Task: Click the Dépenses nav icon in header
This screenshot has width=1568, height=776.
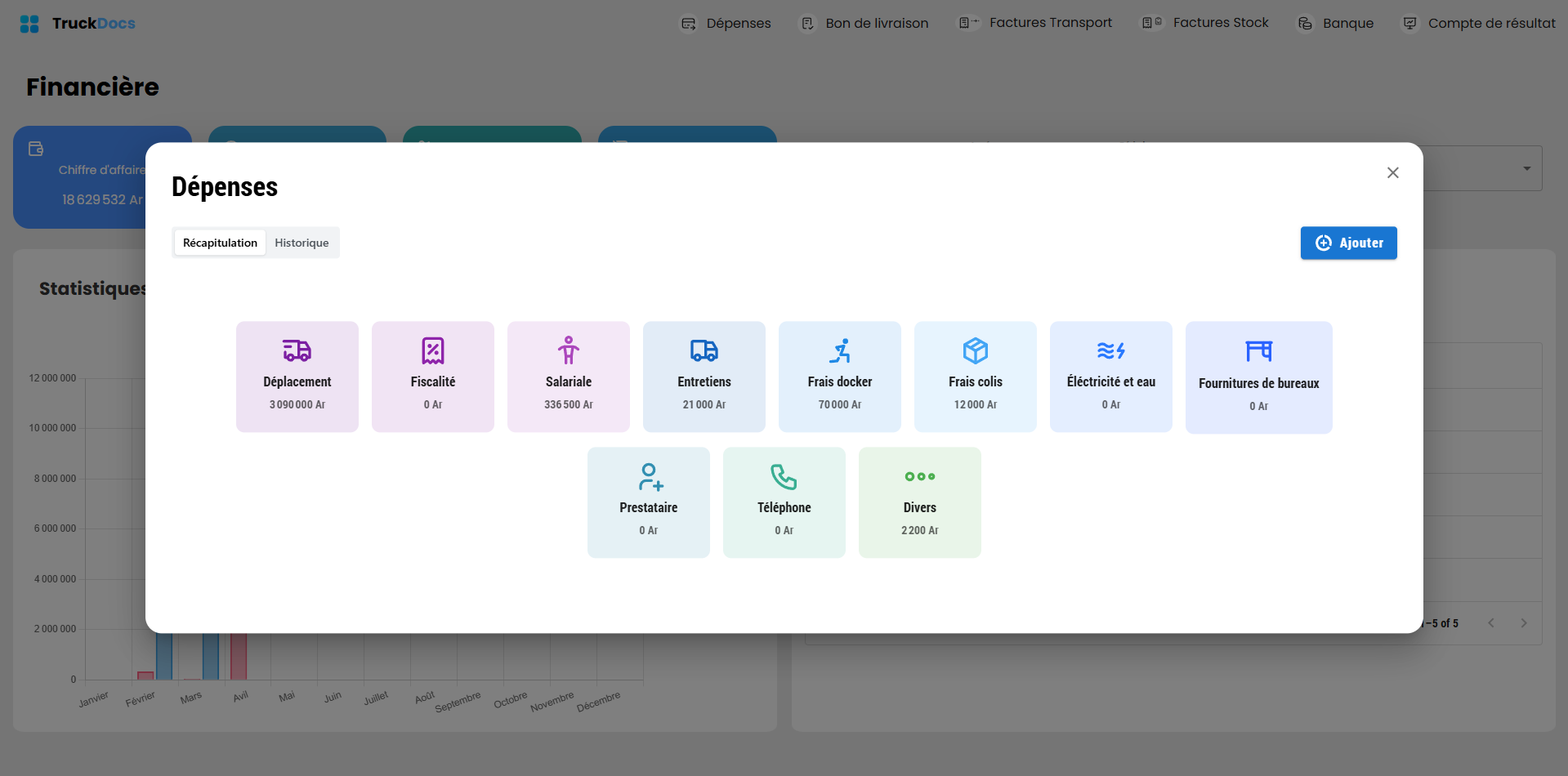Action: (689, 24)
